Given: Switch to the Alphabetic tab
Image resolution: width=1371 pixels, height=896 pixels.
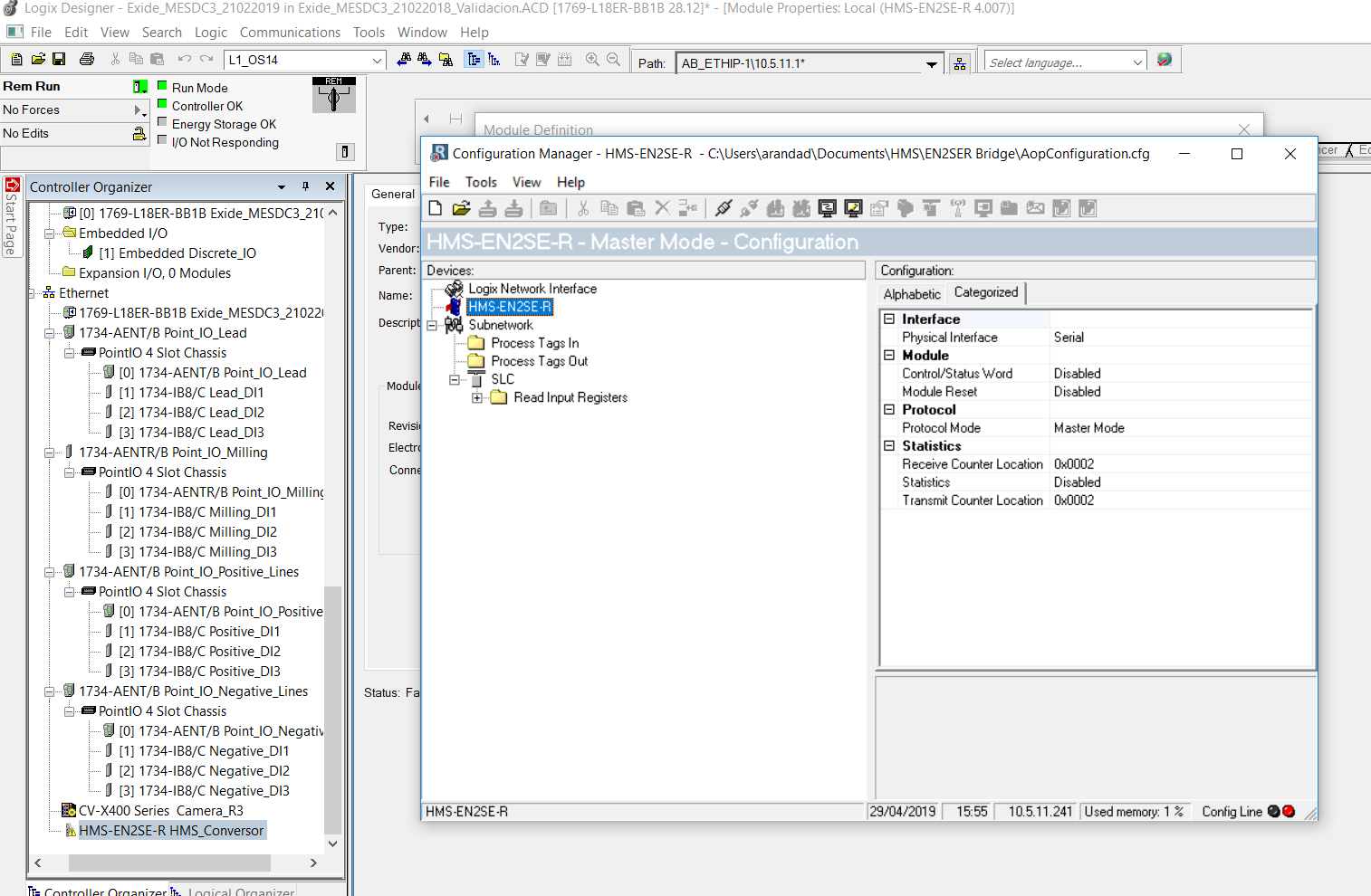Looking at the screenshot, I should pyautogui.click(x=912, y=294).
